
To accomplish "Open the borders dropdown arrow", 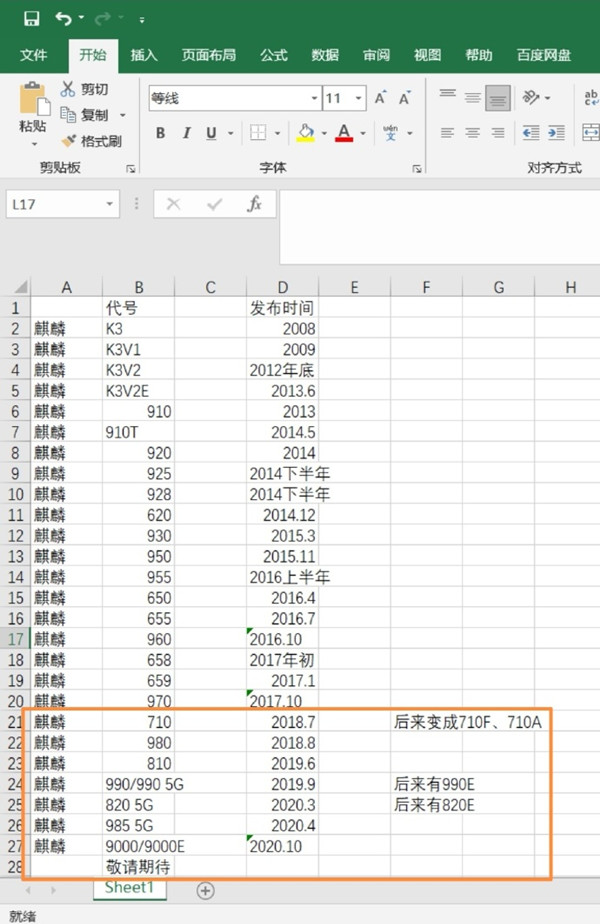I will 277,133.
